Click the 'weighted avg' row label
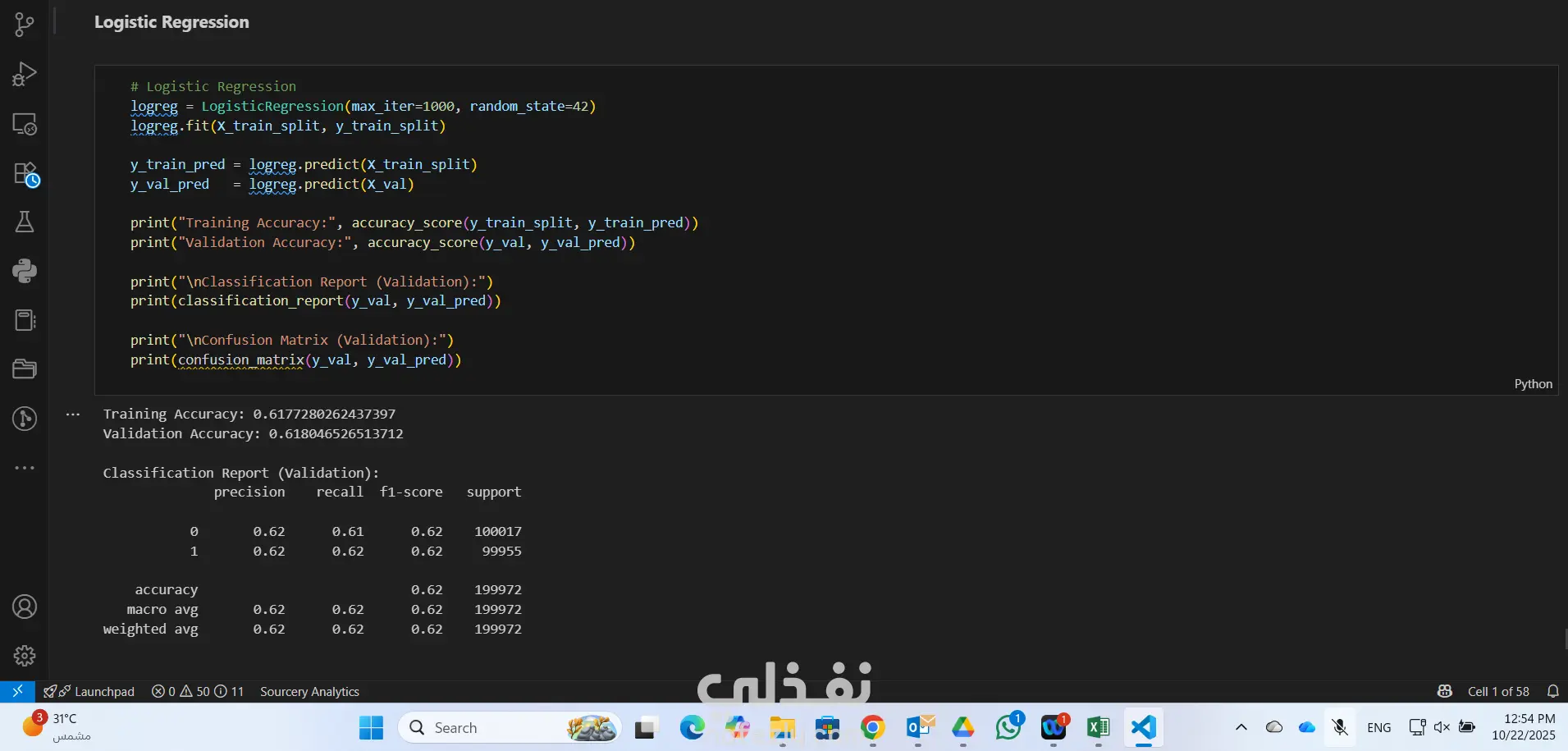This screenshot has height=751, width=1568. coord(150,630)
